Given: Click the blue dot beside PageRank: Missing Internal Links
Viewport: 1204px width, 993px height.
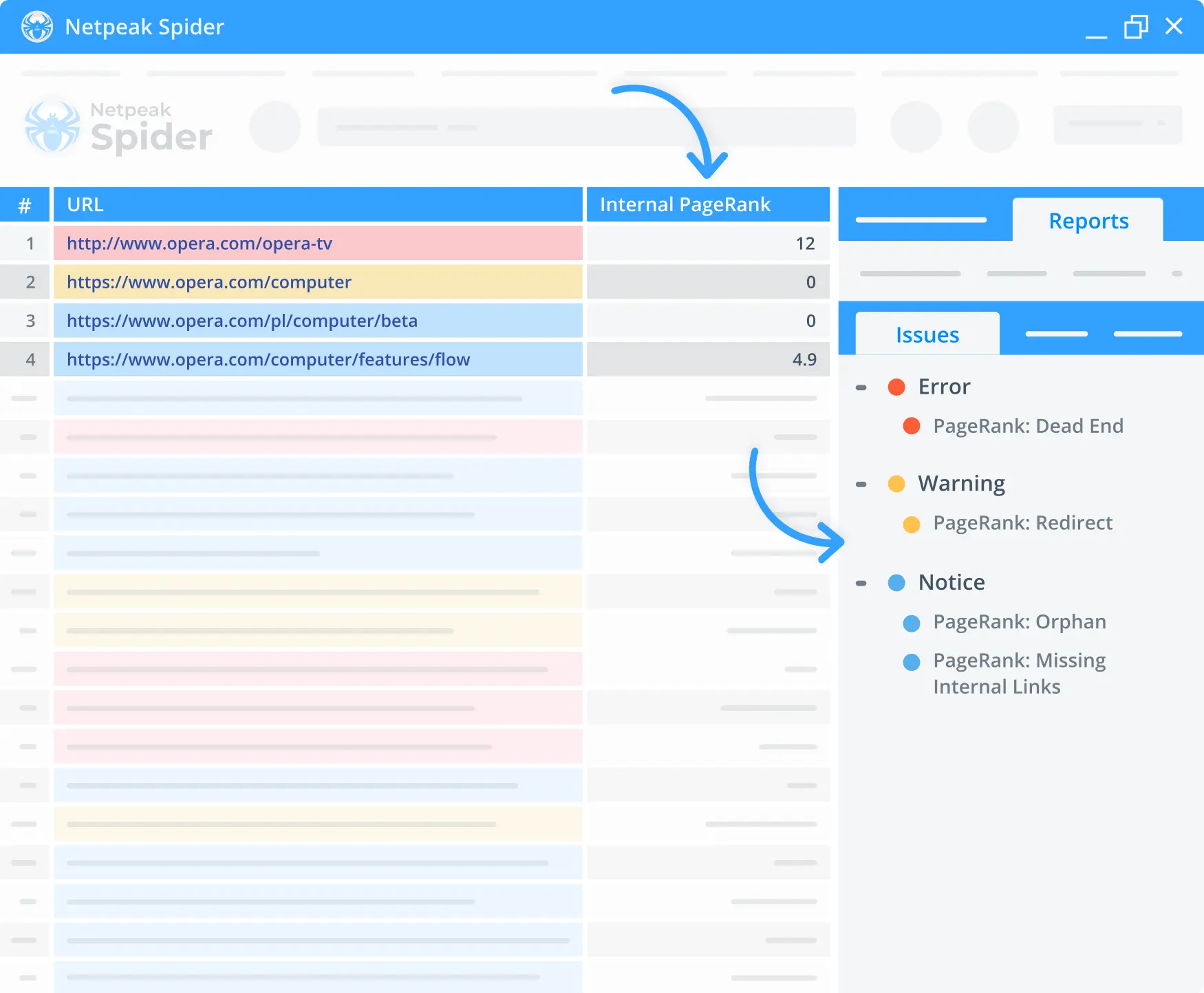Looking at the screenshot, I should (x=912, y=662).
